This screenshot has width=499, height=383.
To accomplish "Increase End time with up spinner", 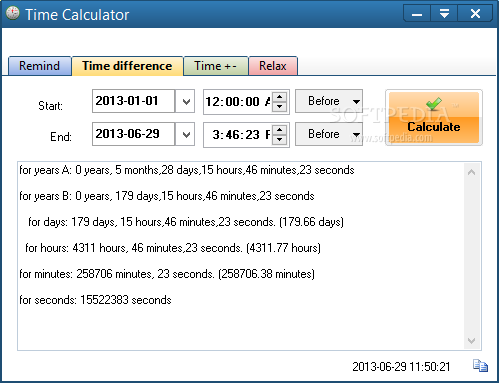I will coord(280,130).
